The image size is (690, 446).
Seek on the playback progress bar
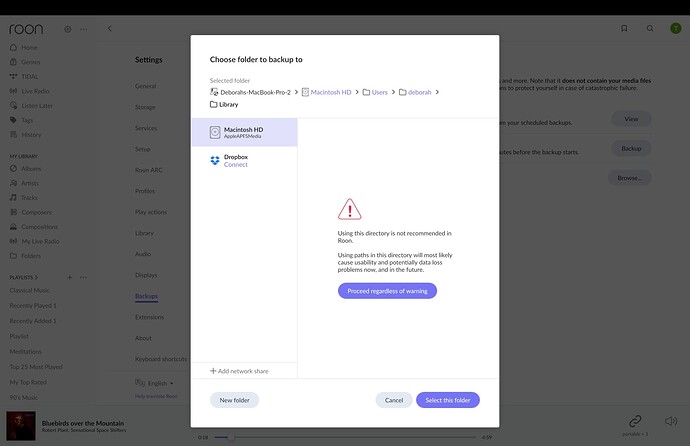coord(345,437)
